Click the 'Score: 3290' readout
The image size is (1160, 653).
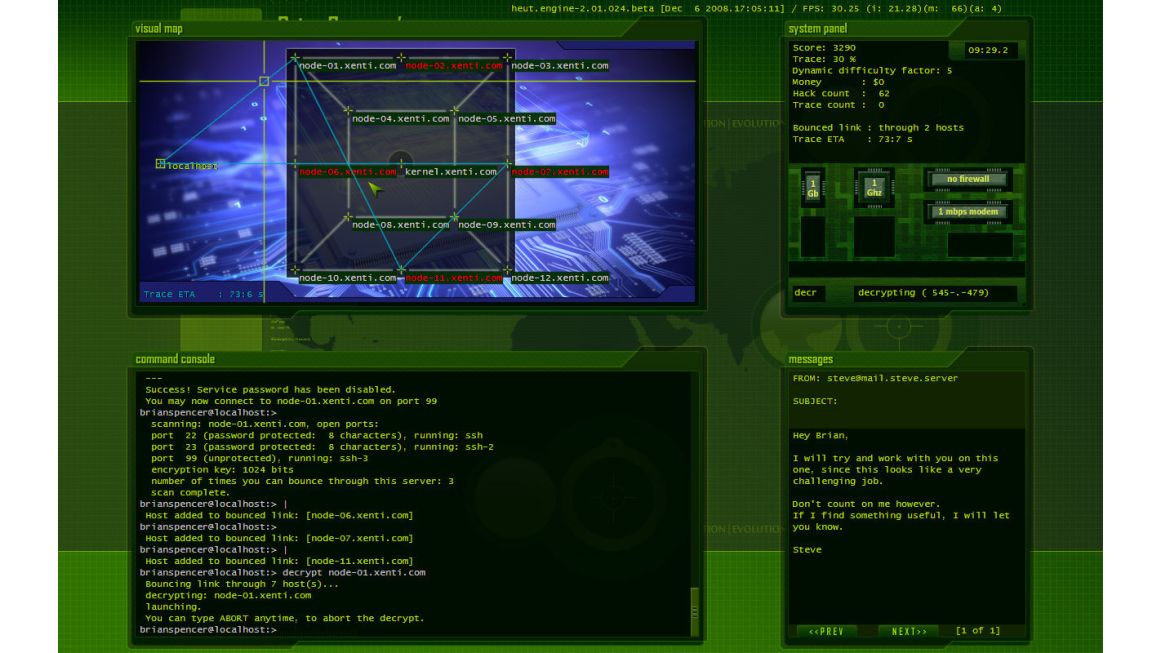click(x=823, y=48)
